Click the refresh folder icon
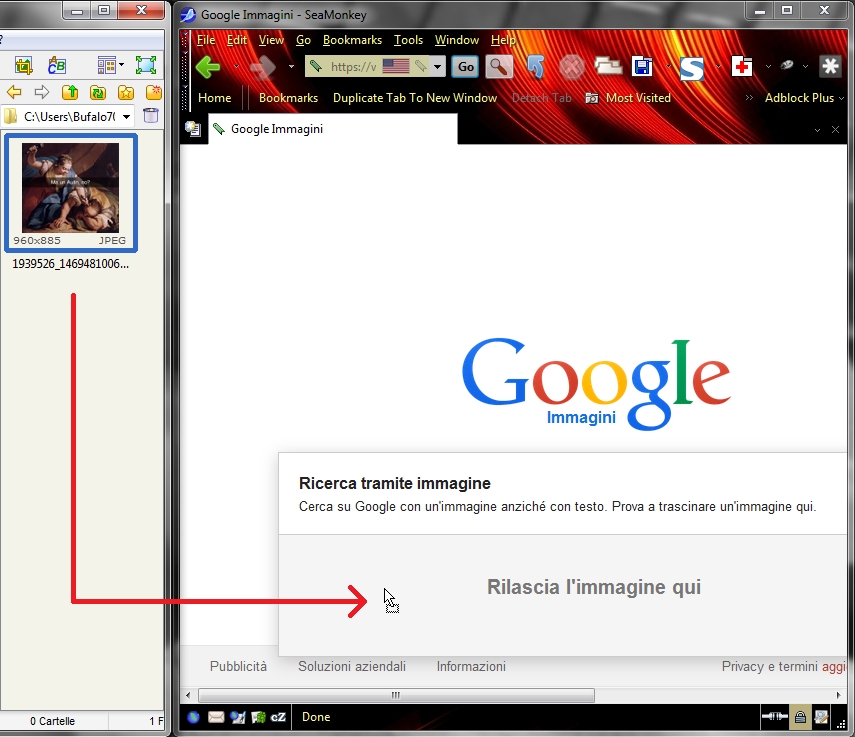 click(98, 93)
